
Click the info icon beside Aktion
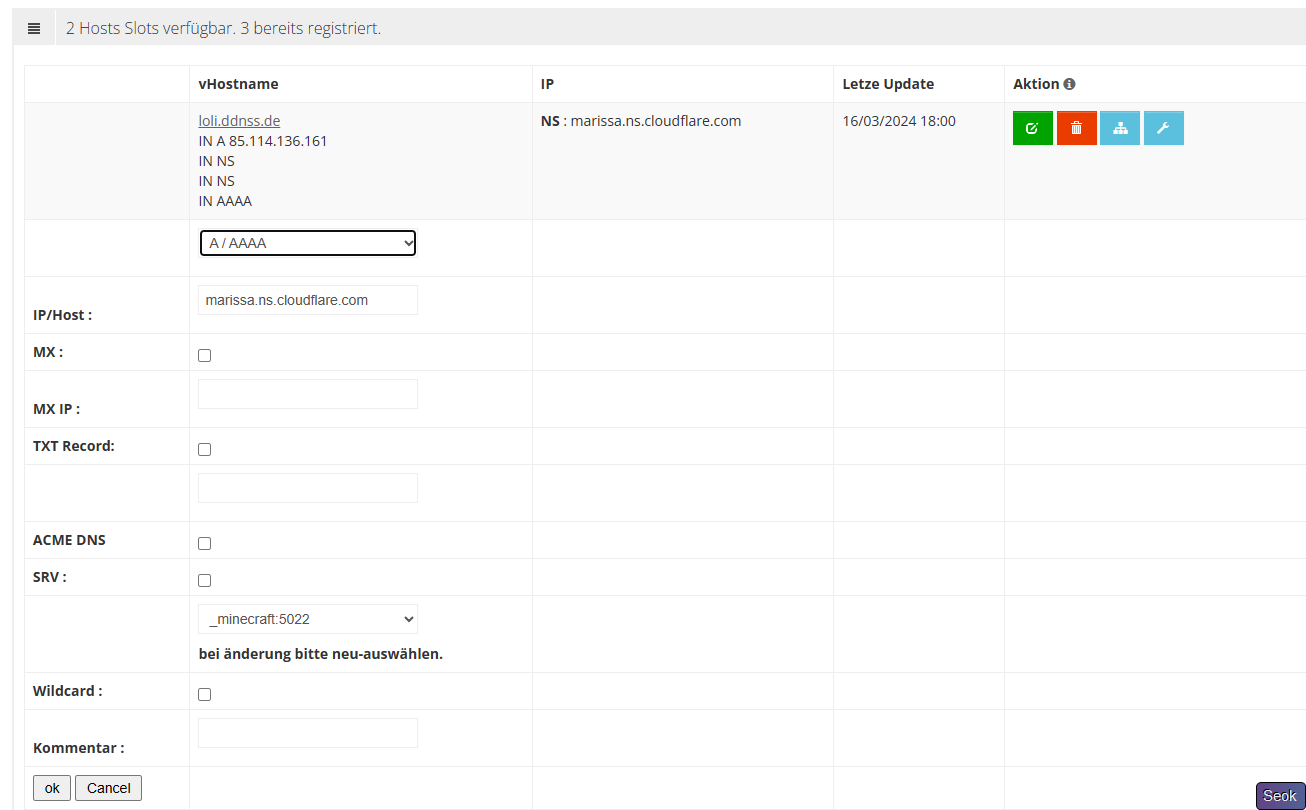1069,84
